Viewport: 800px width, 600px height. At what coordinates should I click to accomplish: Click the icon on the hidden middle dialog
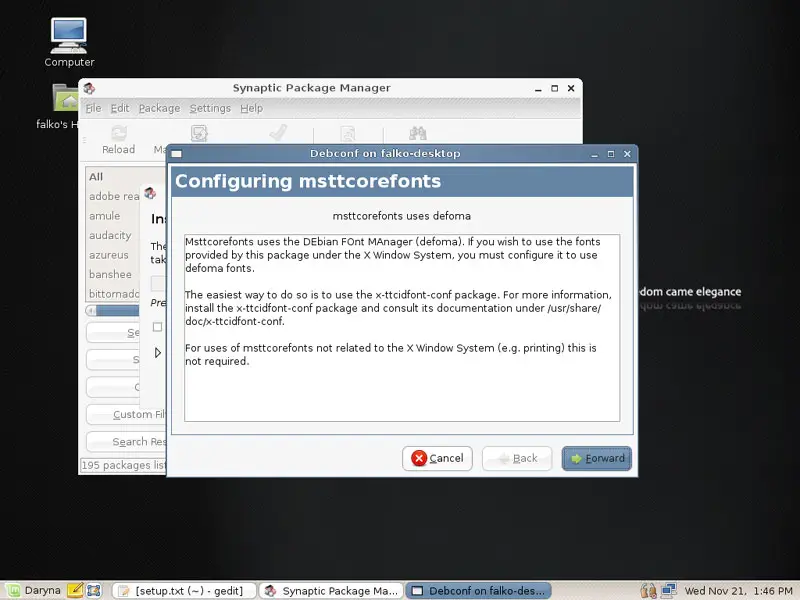pos(149,193)
